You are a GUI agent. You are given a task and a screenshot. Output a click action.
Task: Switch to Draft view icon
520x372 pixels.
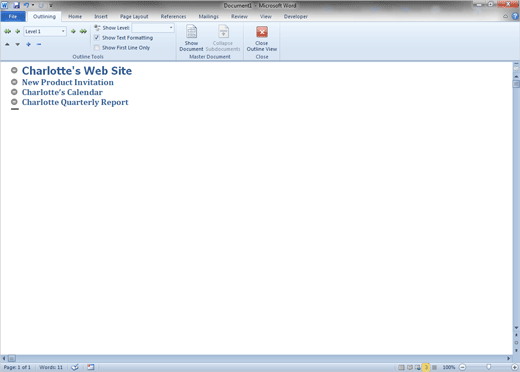434,367
